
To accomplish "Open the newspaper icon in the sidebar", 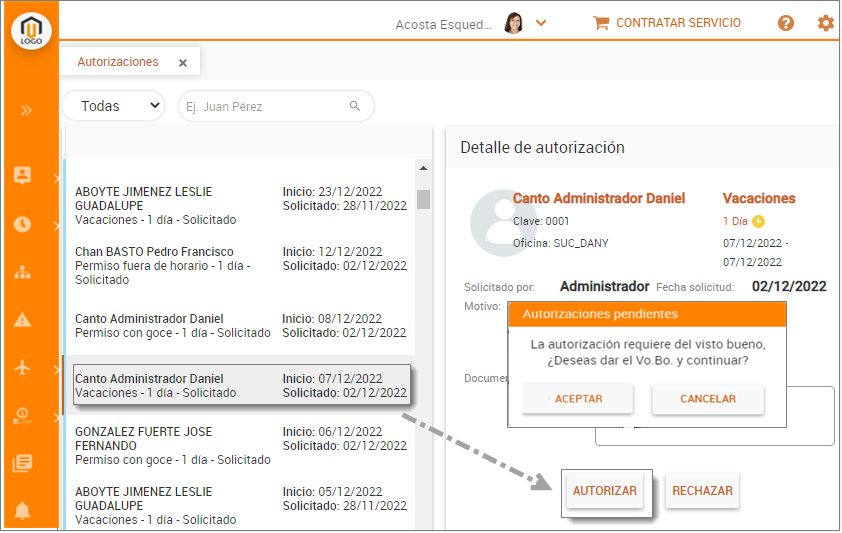I will point(22,462).
